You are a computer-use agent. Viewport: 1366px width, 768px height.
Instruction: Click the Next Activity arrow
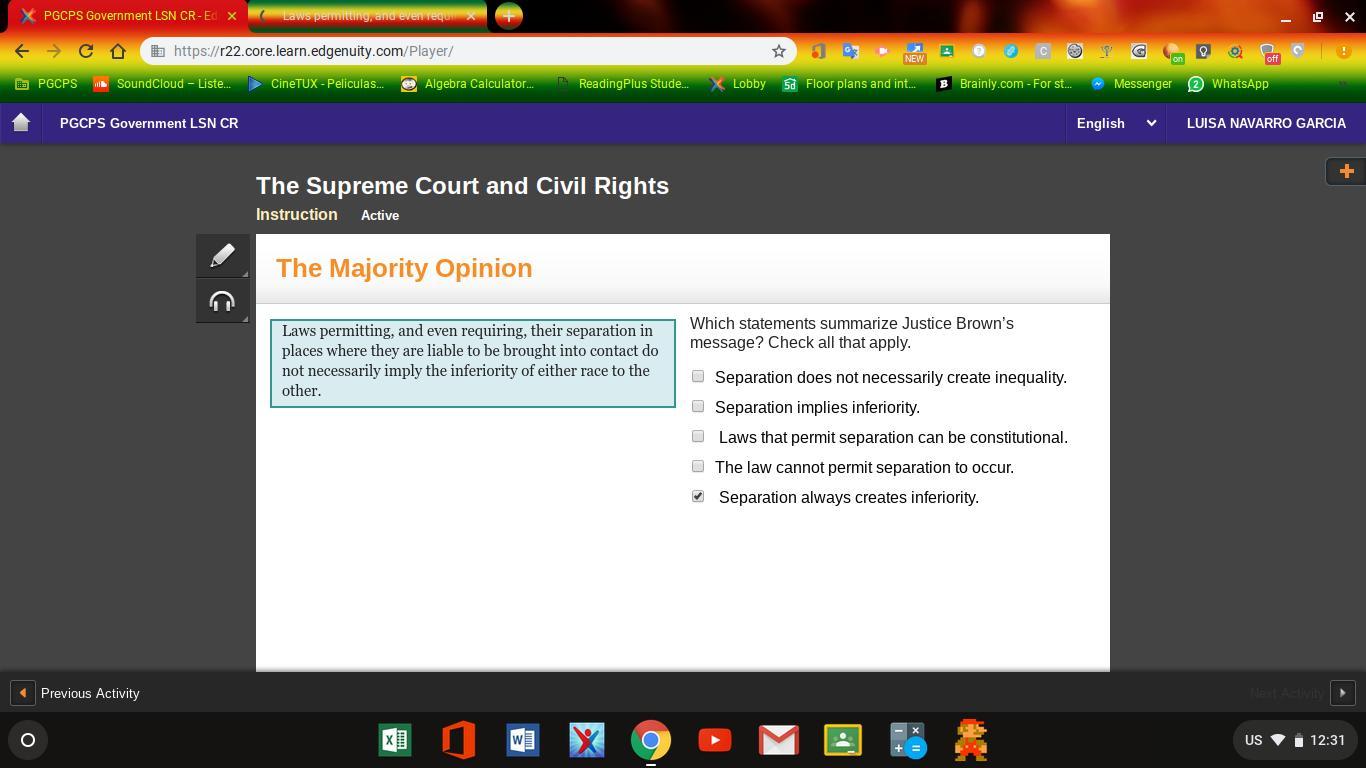tap(1343, 693)
